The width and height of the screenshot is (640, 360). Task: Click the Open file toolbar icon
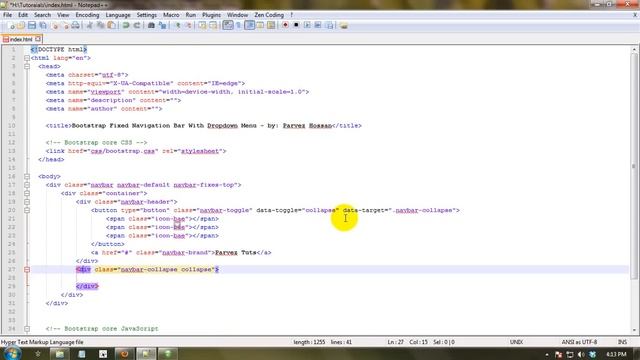click(x=21, y=25)
